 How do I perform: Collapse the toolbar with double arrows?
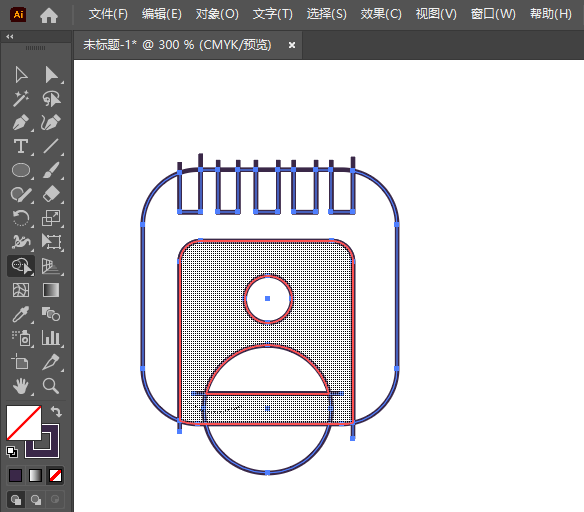pos(10,36)
